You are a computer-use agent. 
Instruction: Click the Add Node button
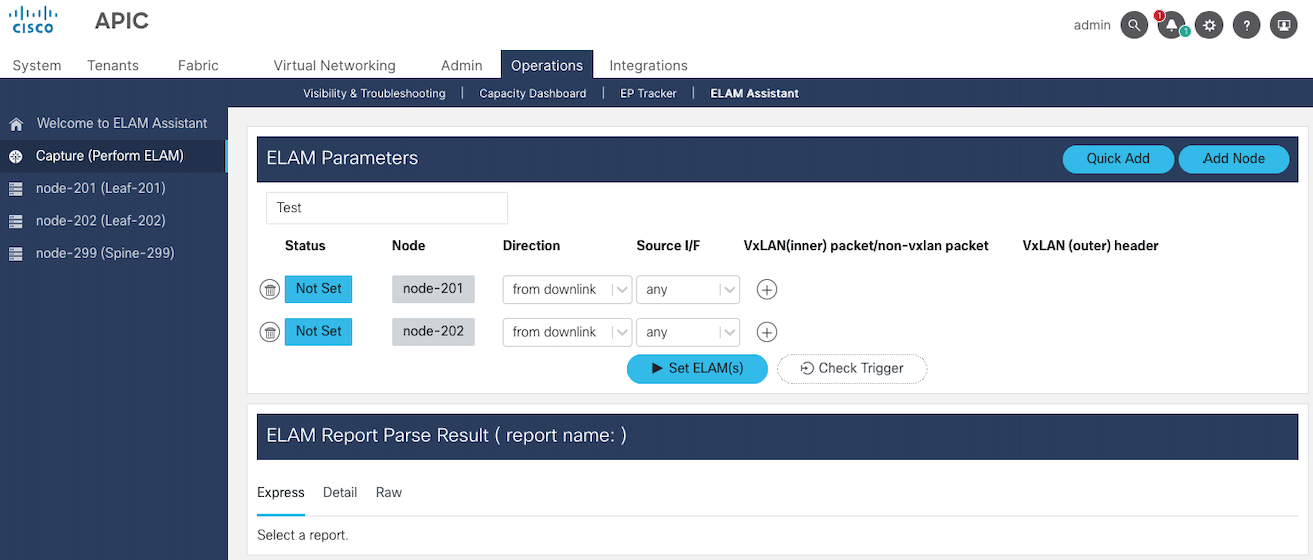(1234, 158)
